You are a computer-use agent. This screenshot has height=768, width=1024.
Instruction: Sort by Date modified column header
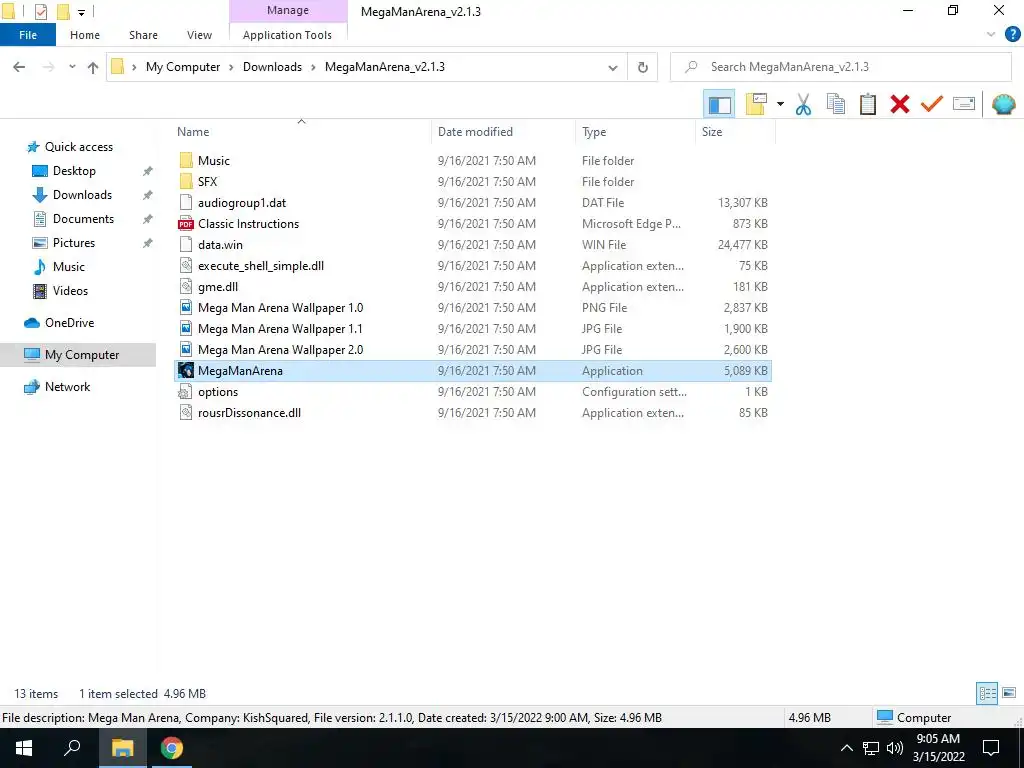[x=504, y=132]
